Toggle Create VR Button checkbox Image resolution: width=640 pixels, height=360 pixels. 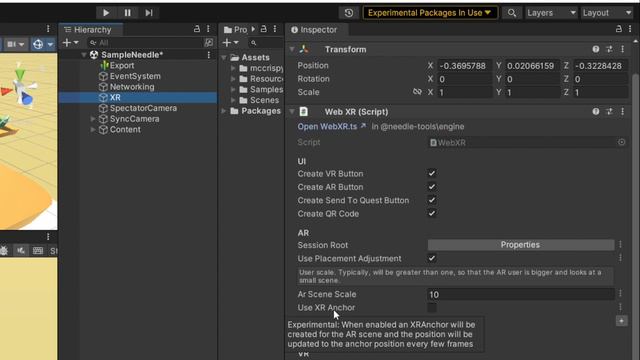[432, 173]
